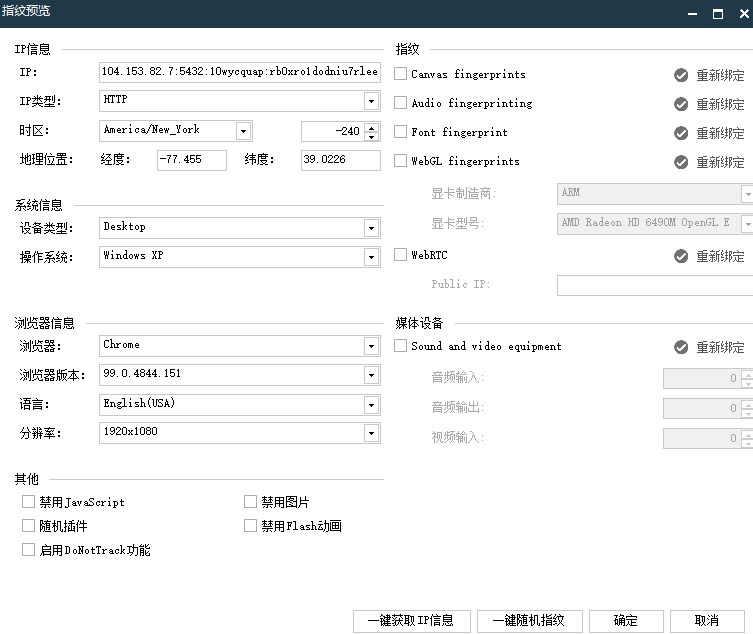The width and height of the screenshot is (753, 634).
Task: Enable Audio fingerprinting checkbox
Action: click(400, 102)
